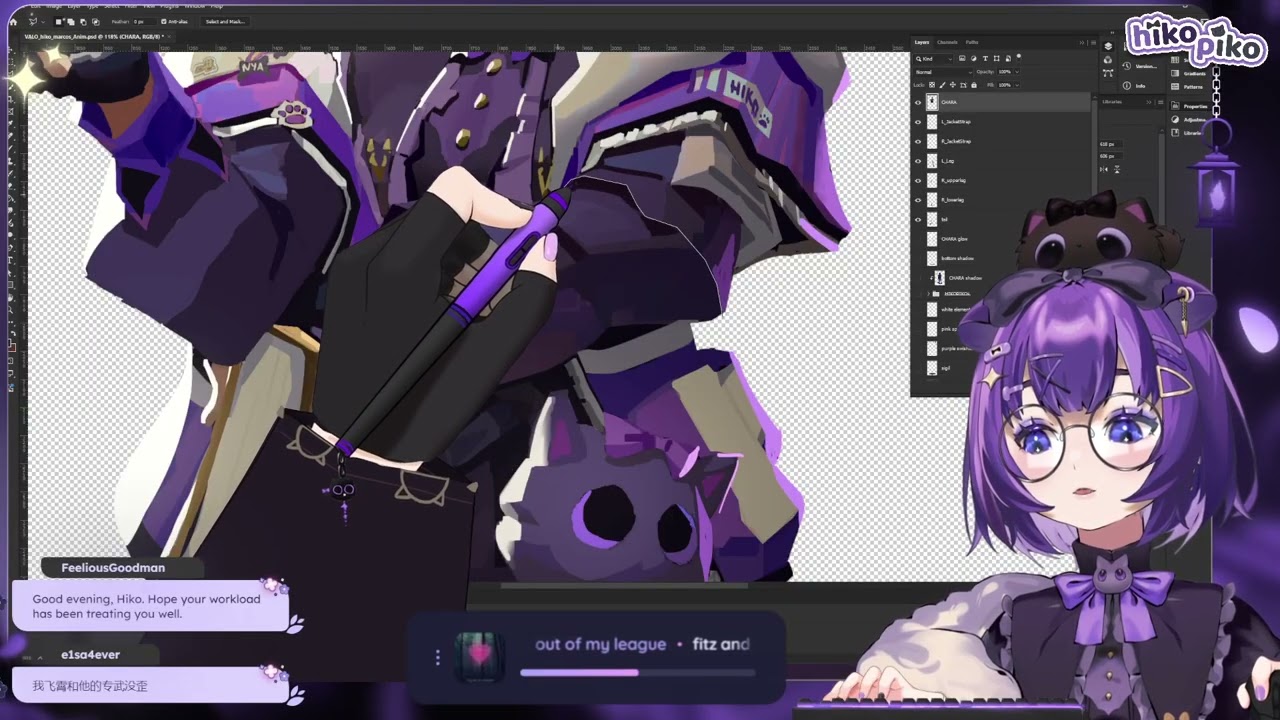
Task: Click the Feather value field
Action: click(144, 22)
